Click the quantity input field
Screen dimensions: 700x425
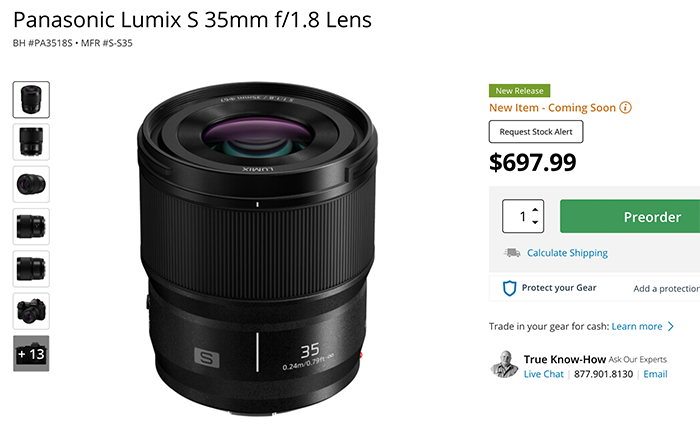520,216
